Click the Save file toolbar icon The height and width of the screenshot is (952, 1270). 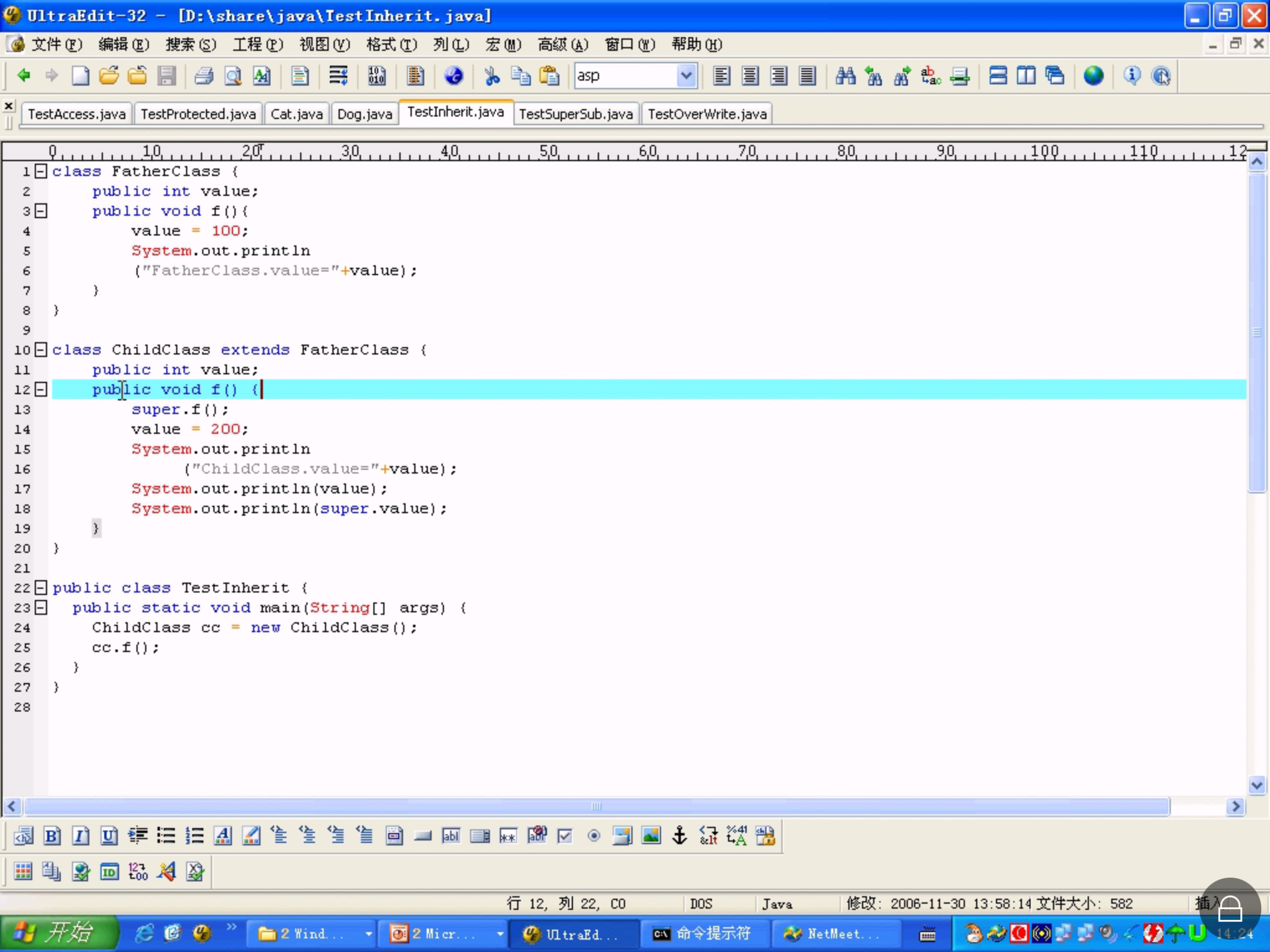click(166, 76)
